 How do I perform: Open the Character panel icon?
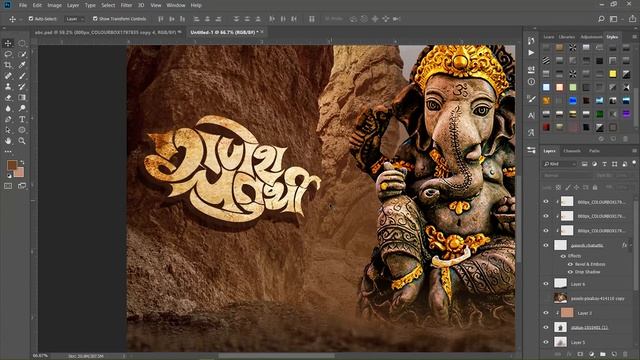[x=531, y=116]
